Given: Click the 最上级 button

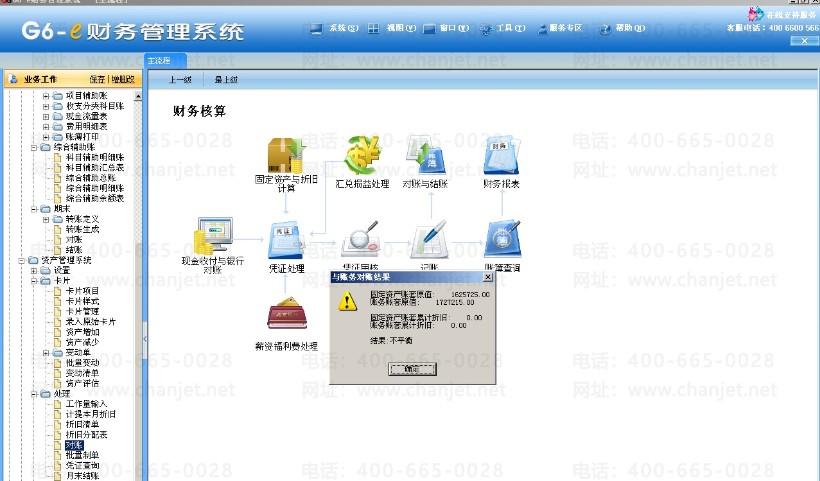Looking at the screenshot, I should pos(226,79).
